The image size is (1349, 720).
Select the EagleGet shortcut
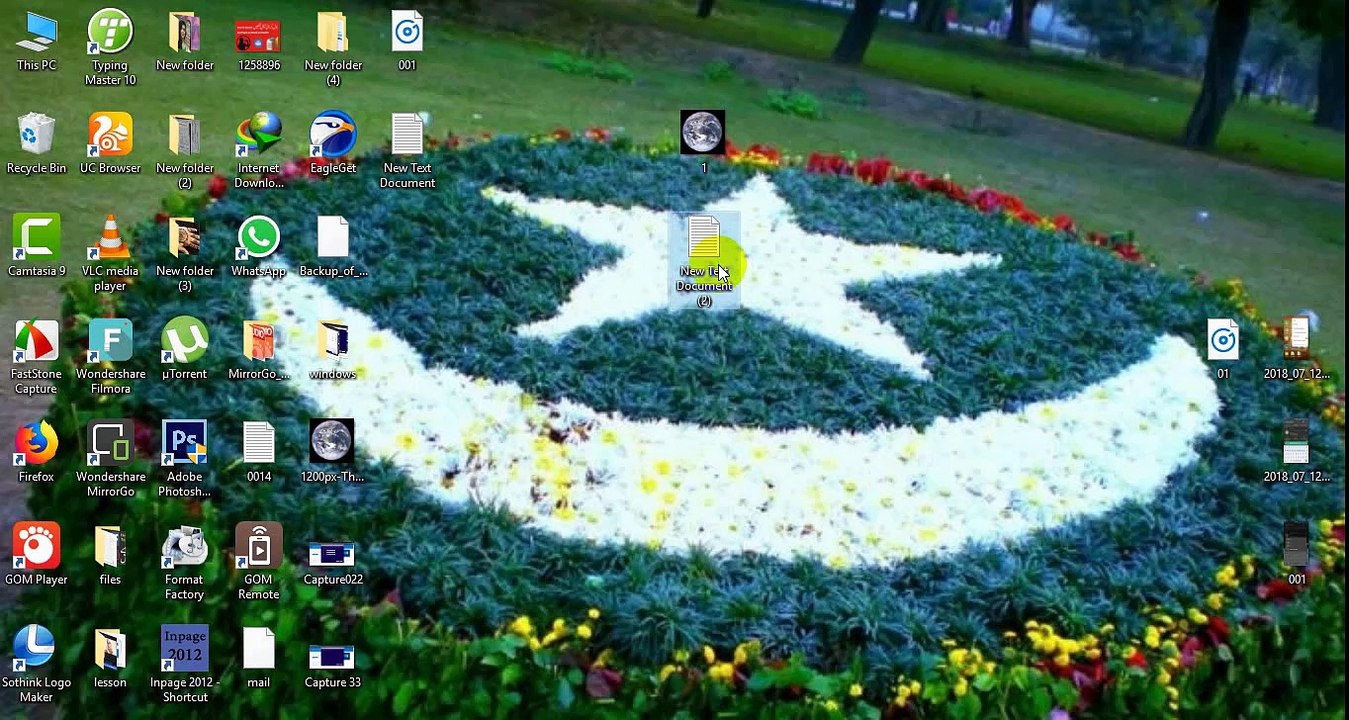(333, 144)
